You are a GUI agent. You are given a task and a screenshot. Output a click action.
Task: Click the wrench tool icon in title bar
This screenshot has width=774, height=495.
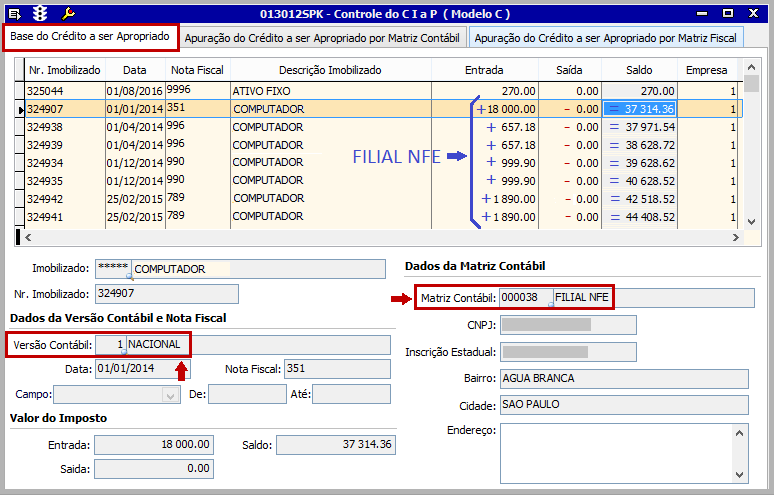tap(68, 13)
